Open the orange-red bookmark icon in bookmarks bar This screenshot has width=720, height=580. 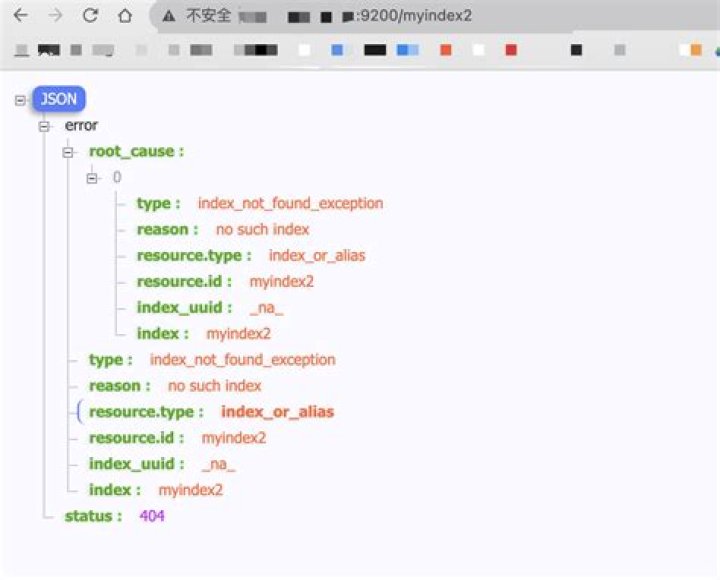(x=445, y=50)
